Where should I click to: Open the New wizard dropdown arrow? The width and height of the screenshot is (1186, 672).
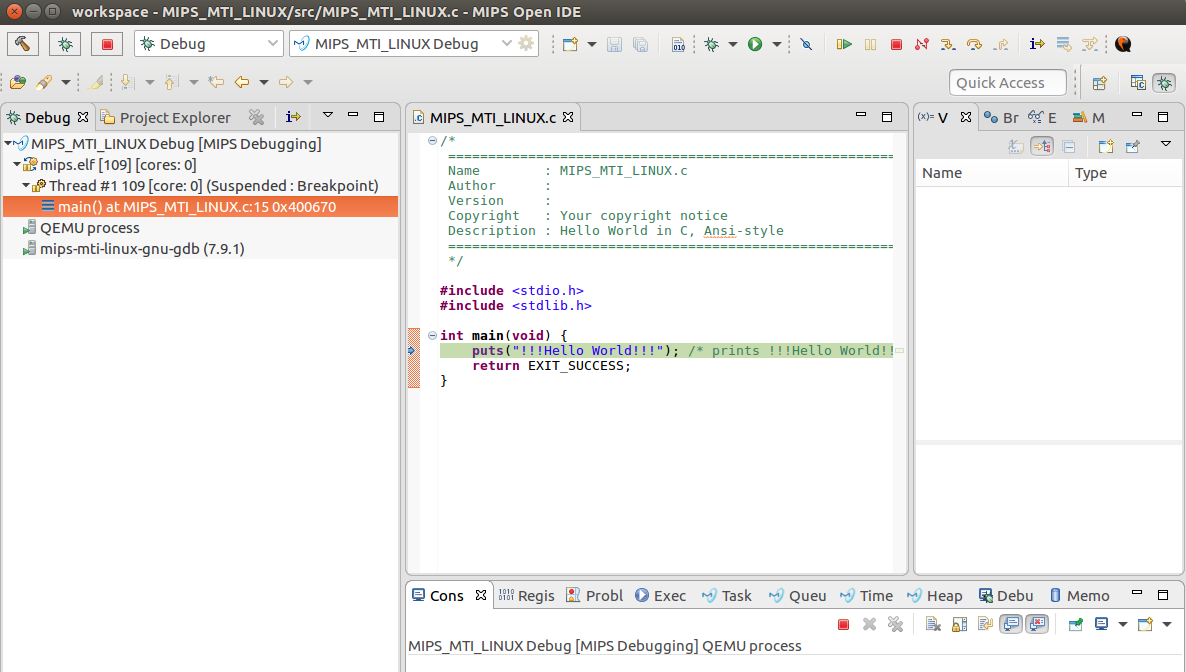(591, 45)
